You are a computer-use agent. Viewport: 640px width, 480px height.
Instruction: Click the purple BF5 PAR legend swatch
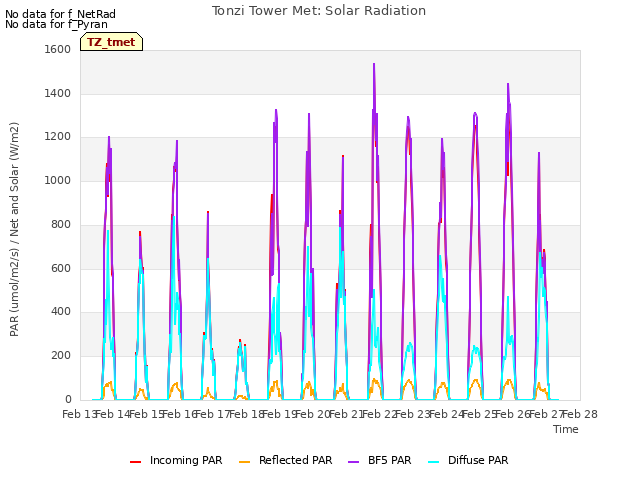pyautogui.click(x=353, y=462)
